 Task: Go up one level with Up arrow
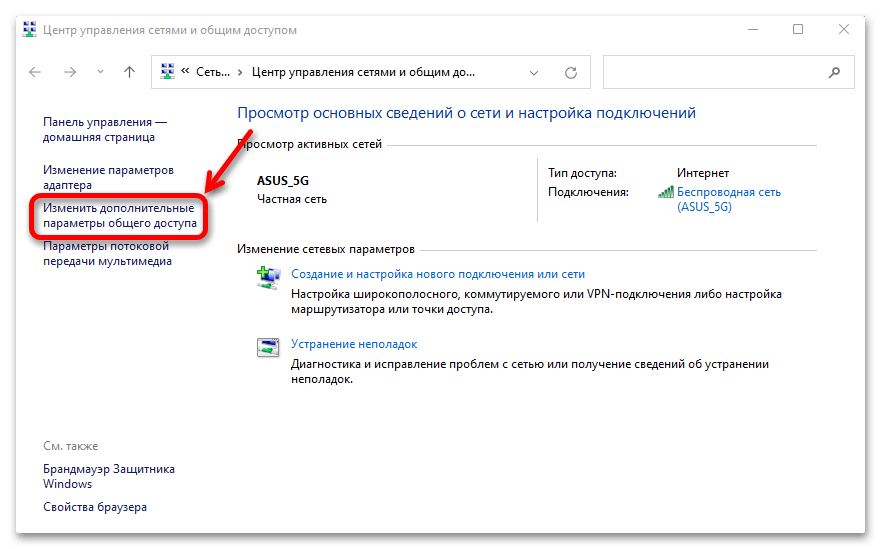[x=129, y=72]
